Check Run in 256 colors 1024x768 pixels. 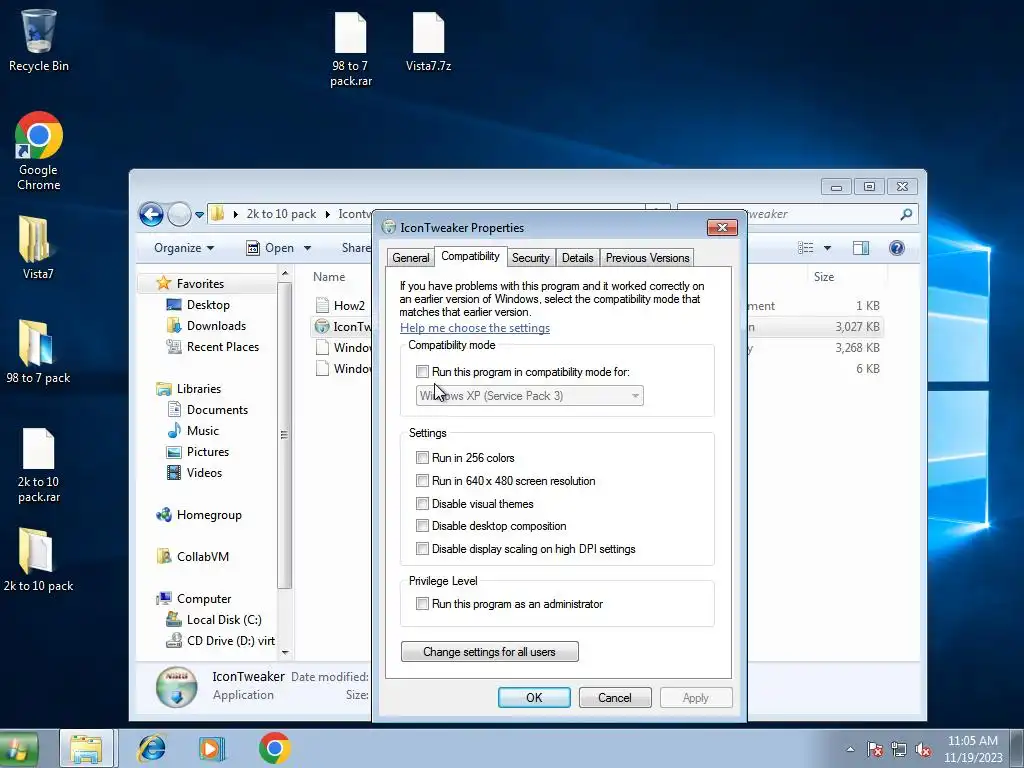point(423,458)
